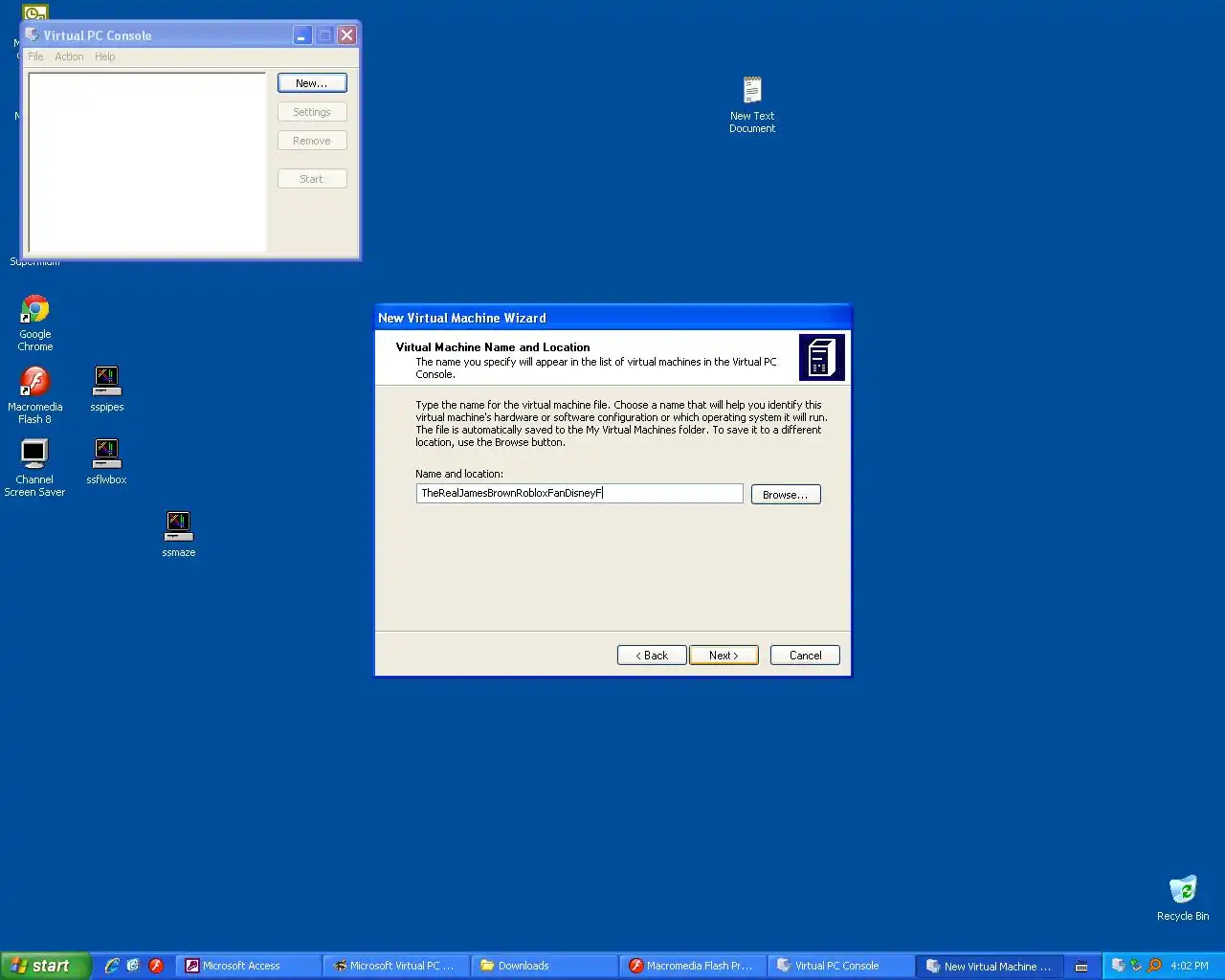
Task: Click the New Virtual Machine taskbar button
Action: [990, 966]
